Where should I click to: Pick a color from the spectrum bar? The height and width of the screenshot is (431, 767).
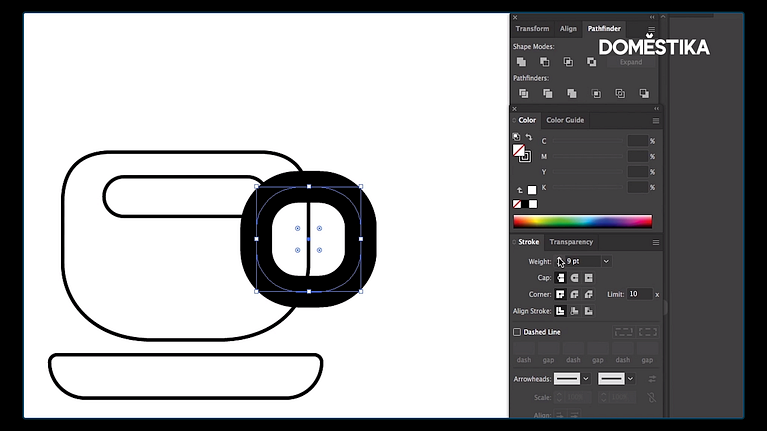[582, 222]
